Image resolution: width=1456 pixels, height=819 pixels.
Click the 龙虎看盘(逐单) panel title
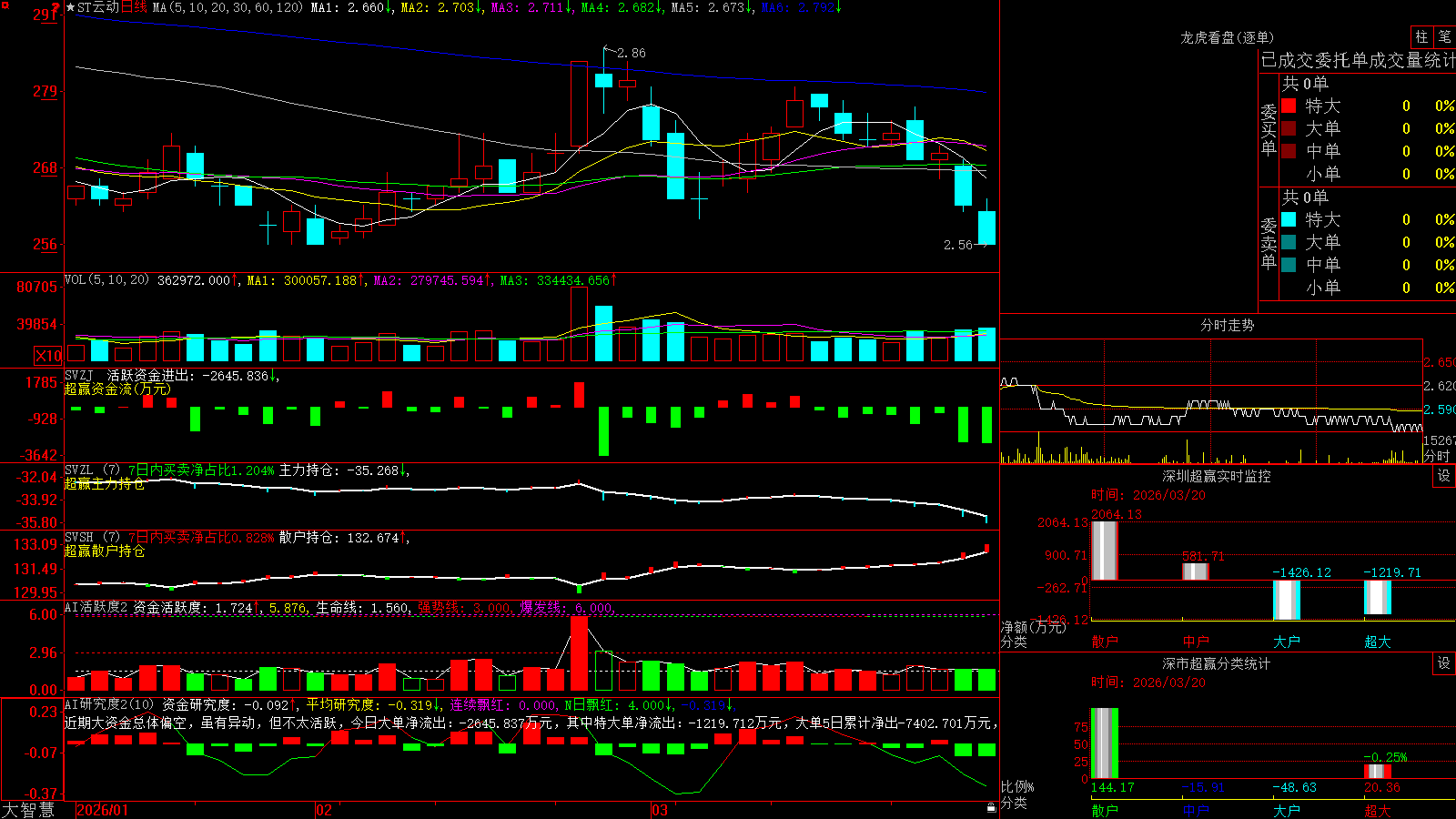tap(1227, 37)
